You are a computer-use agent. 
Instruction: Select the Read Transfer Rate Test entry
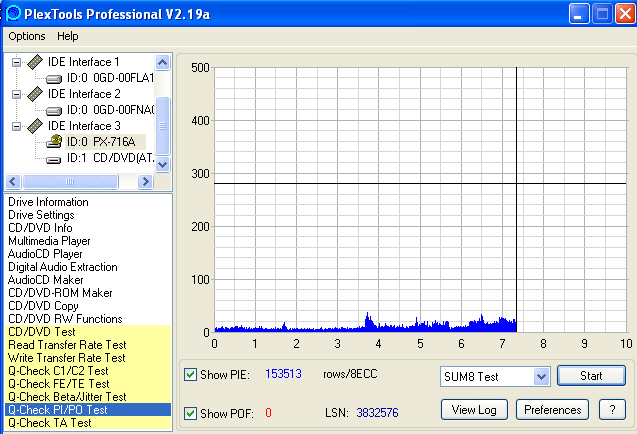pos(88,345)
